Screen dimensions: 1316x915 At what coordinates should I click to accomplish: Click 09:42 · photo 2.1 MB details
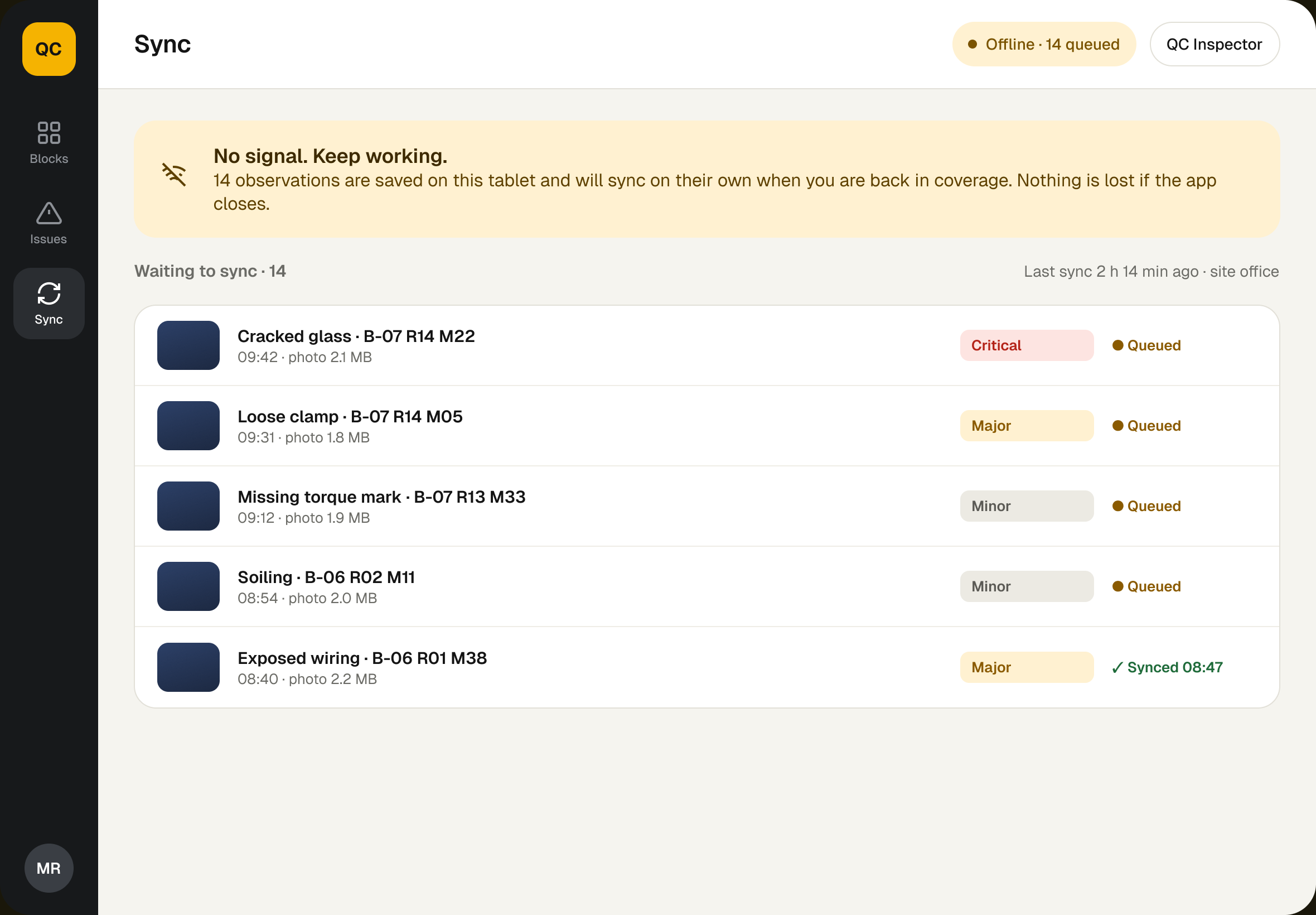[x=305, y=357]
